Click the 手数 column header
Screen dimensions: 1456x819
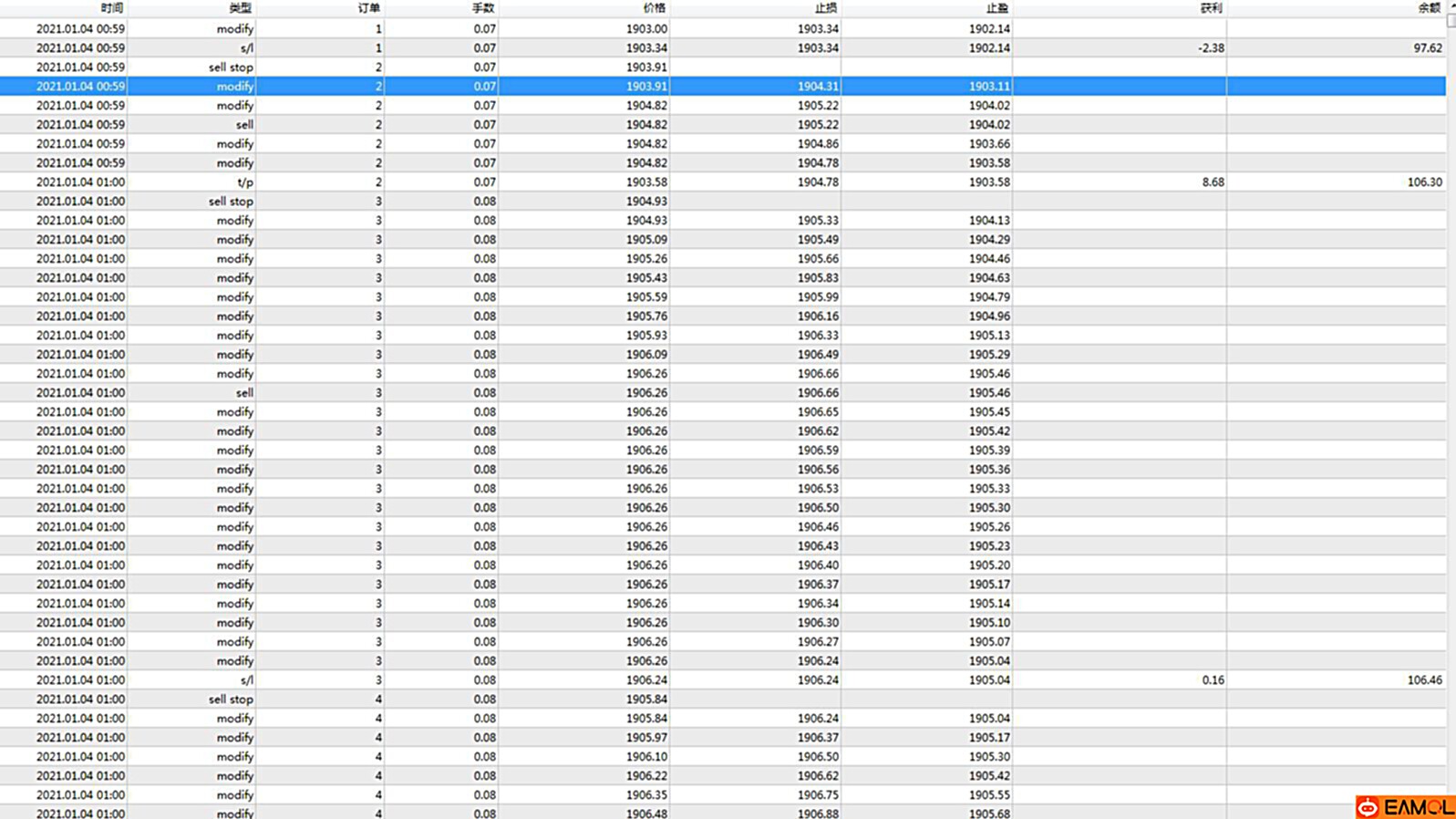click(483, 8)
